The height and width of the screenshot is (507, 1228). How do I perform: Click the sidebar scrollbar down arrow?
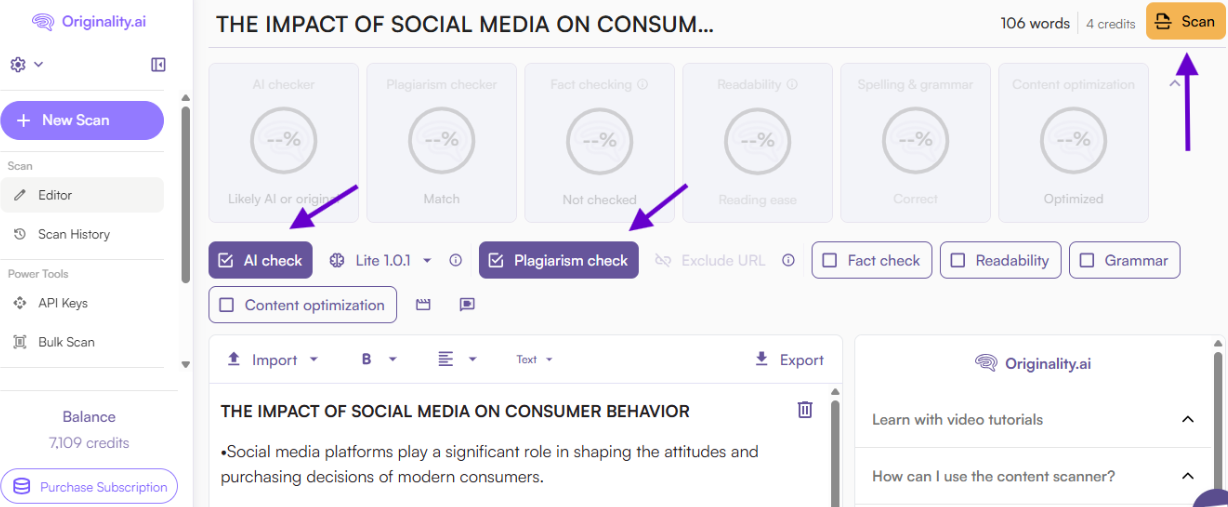tap(185, 364)
